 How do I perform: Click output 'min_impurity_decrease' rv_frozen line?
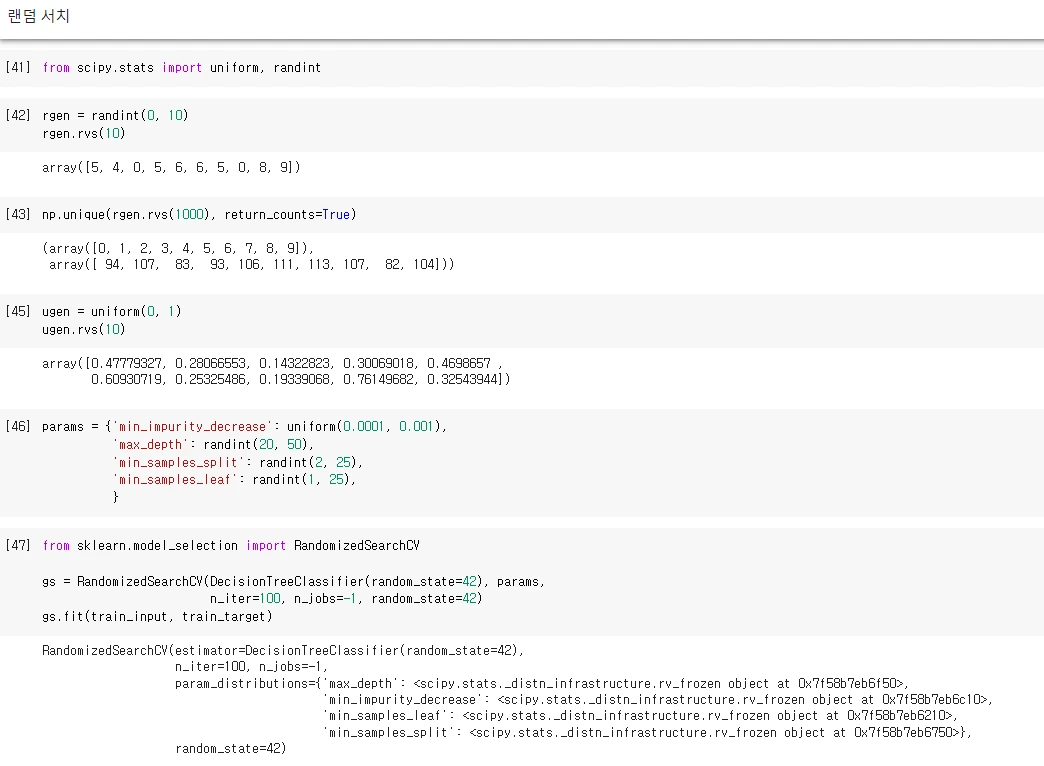tap(658, 699)
